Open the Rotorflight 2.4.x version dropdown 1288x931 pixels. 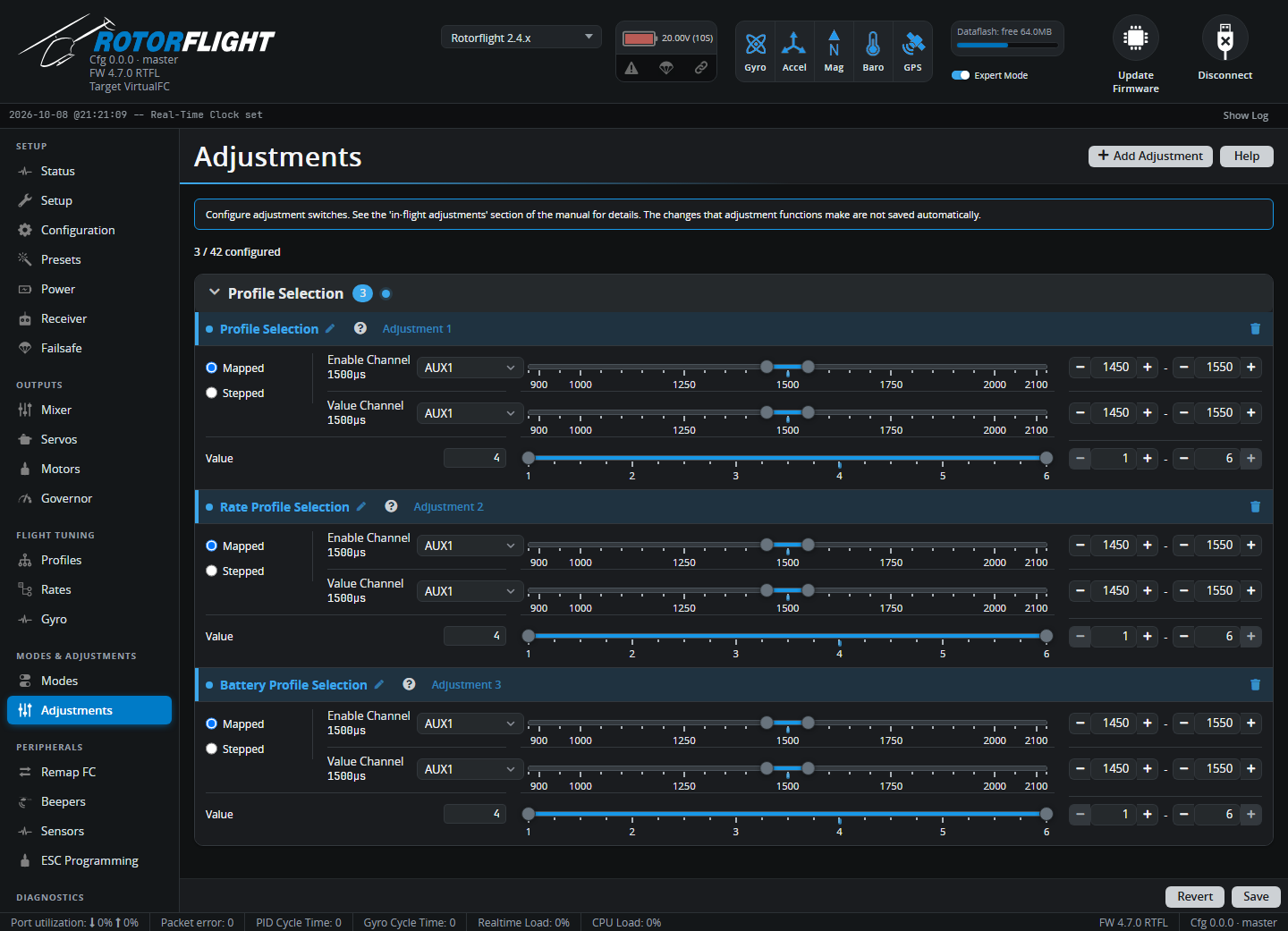[521, 38]
